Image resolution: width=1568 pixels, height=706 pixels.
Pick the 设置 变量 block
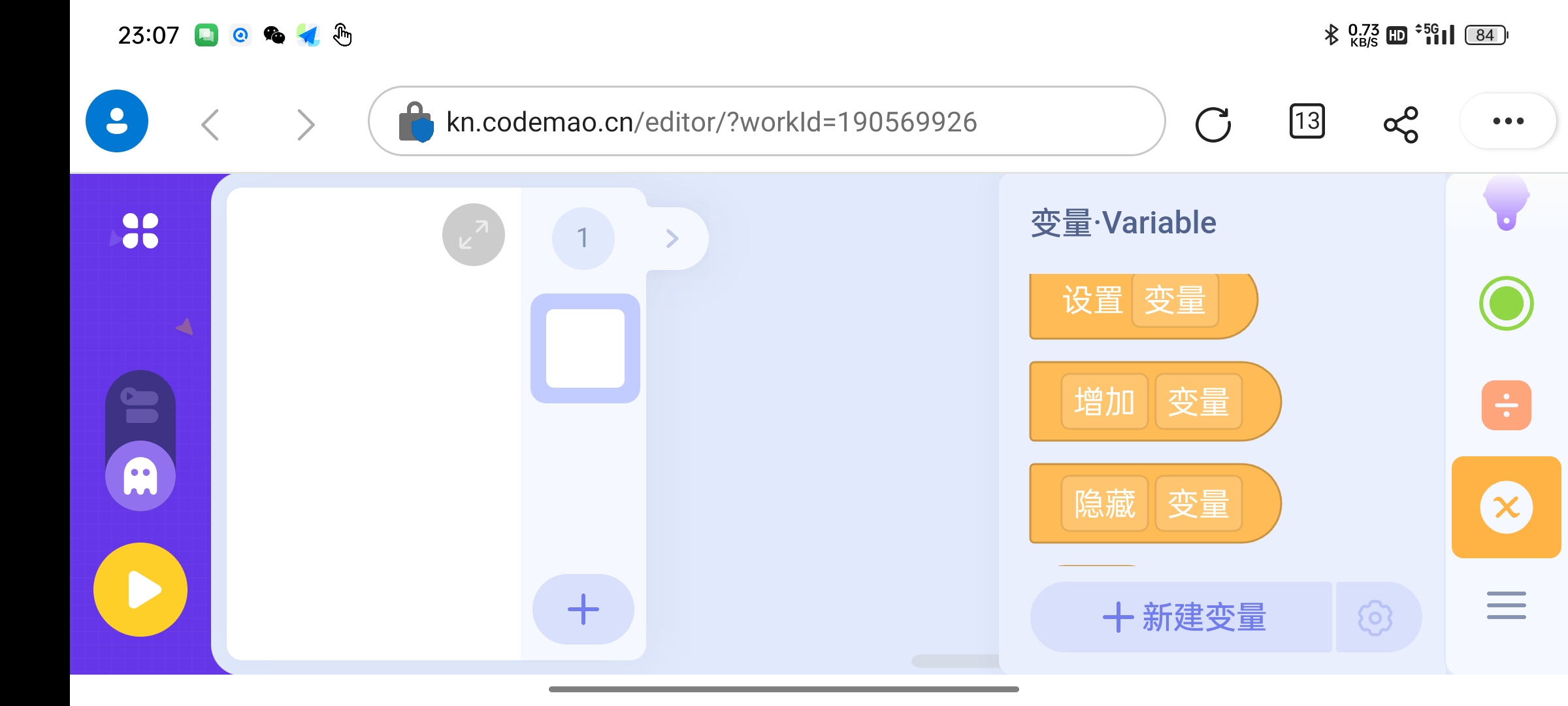click(1143, 306)
